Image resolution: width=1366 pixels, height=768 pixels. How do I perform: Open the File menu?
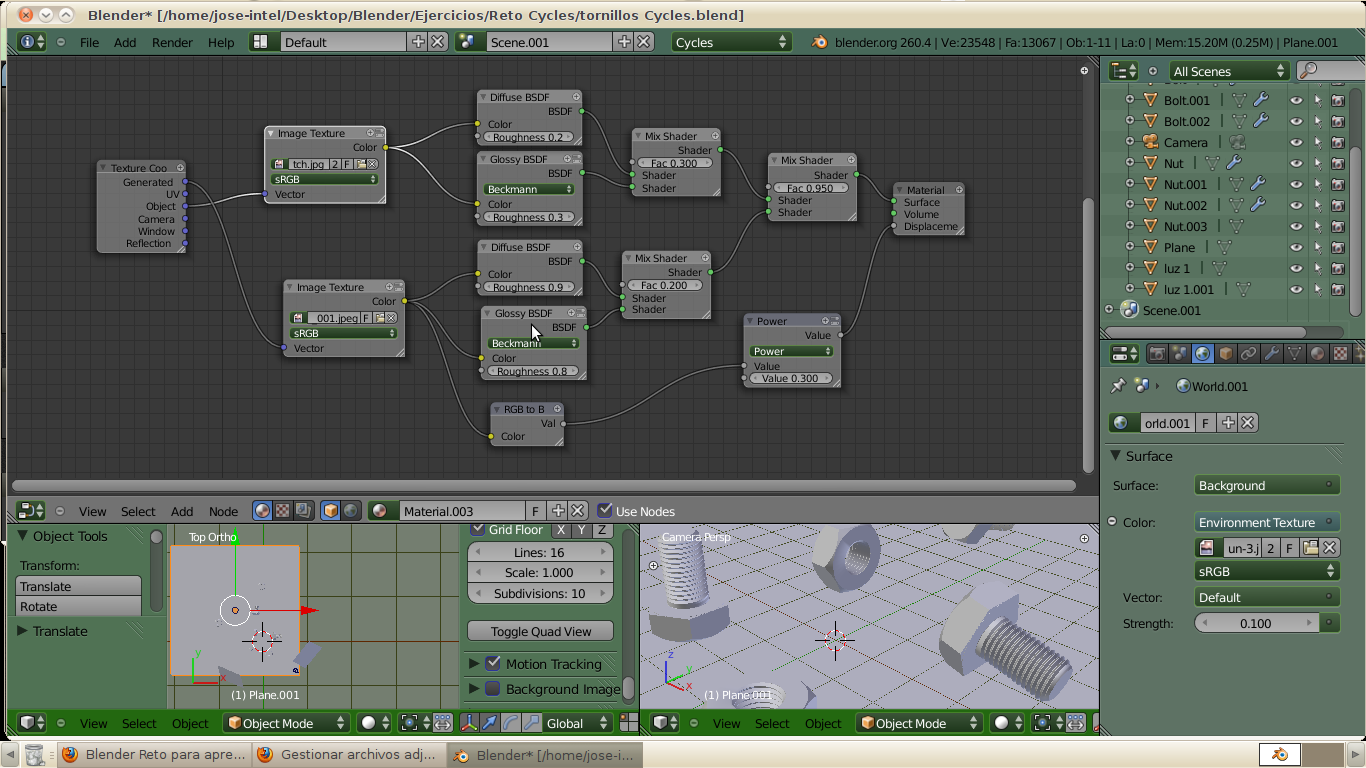[90, 42]
